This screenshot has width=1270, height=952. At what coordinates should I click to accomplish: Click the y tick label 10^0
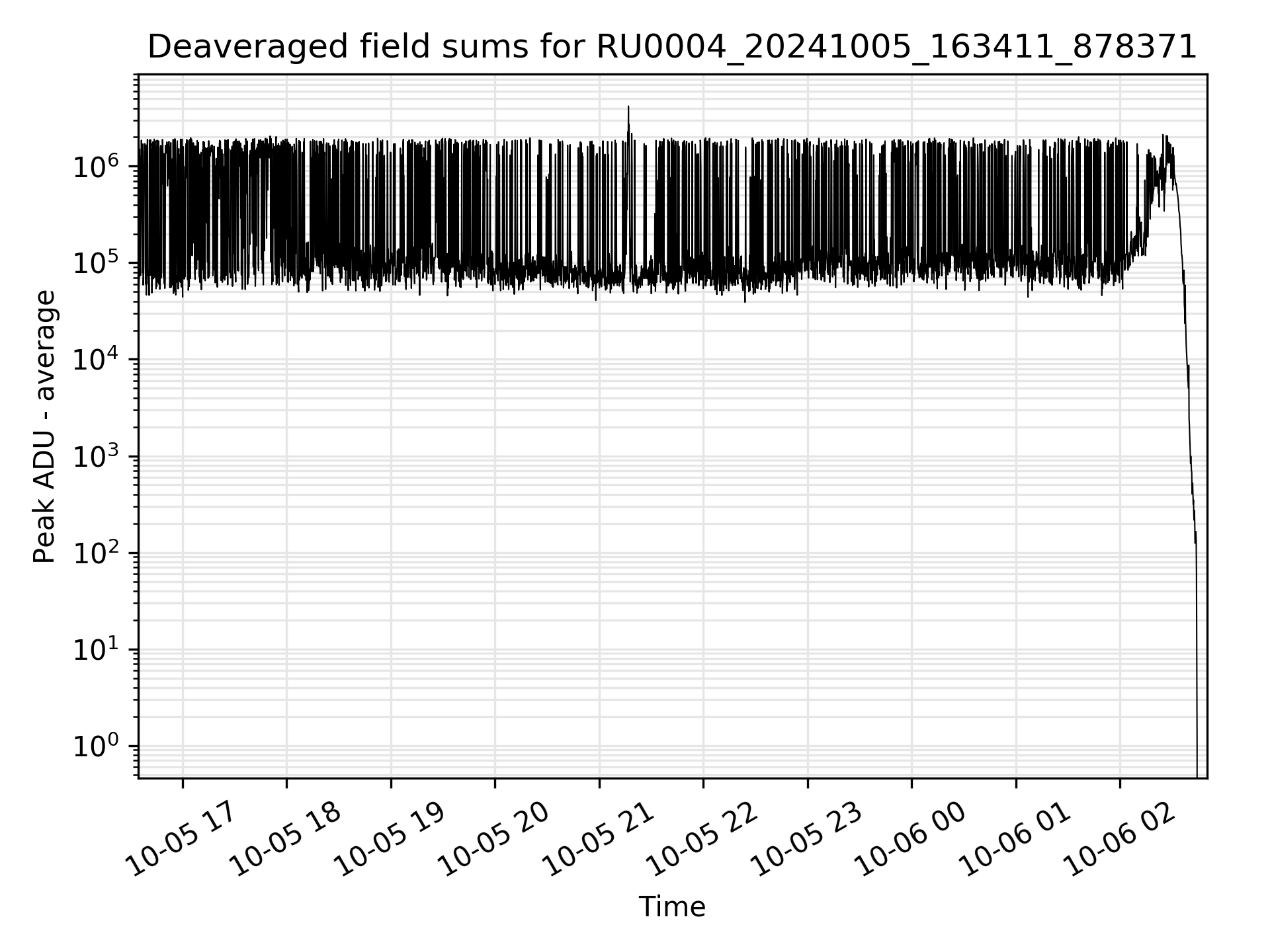coord(95,745)
